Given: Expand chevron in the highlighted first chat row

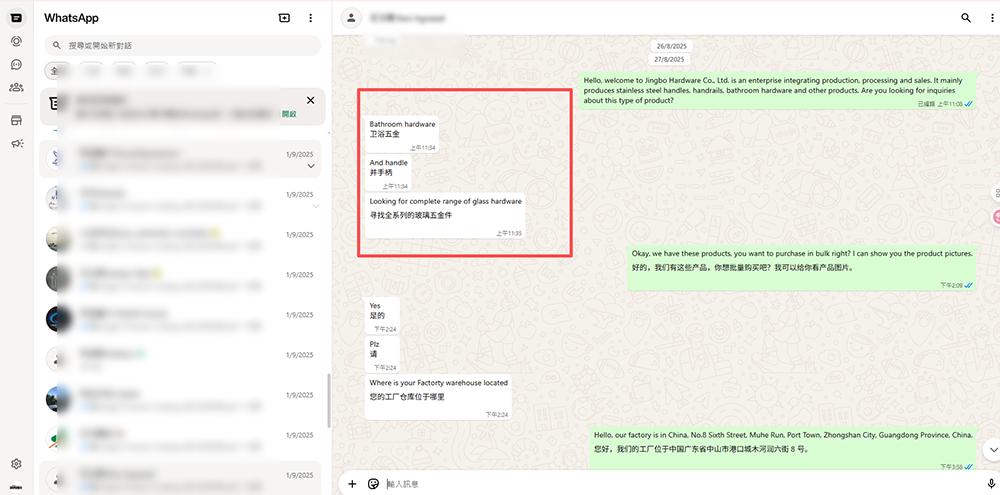Looking at the screenshot, I should (x=311, y=166).
